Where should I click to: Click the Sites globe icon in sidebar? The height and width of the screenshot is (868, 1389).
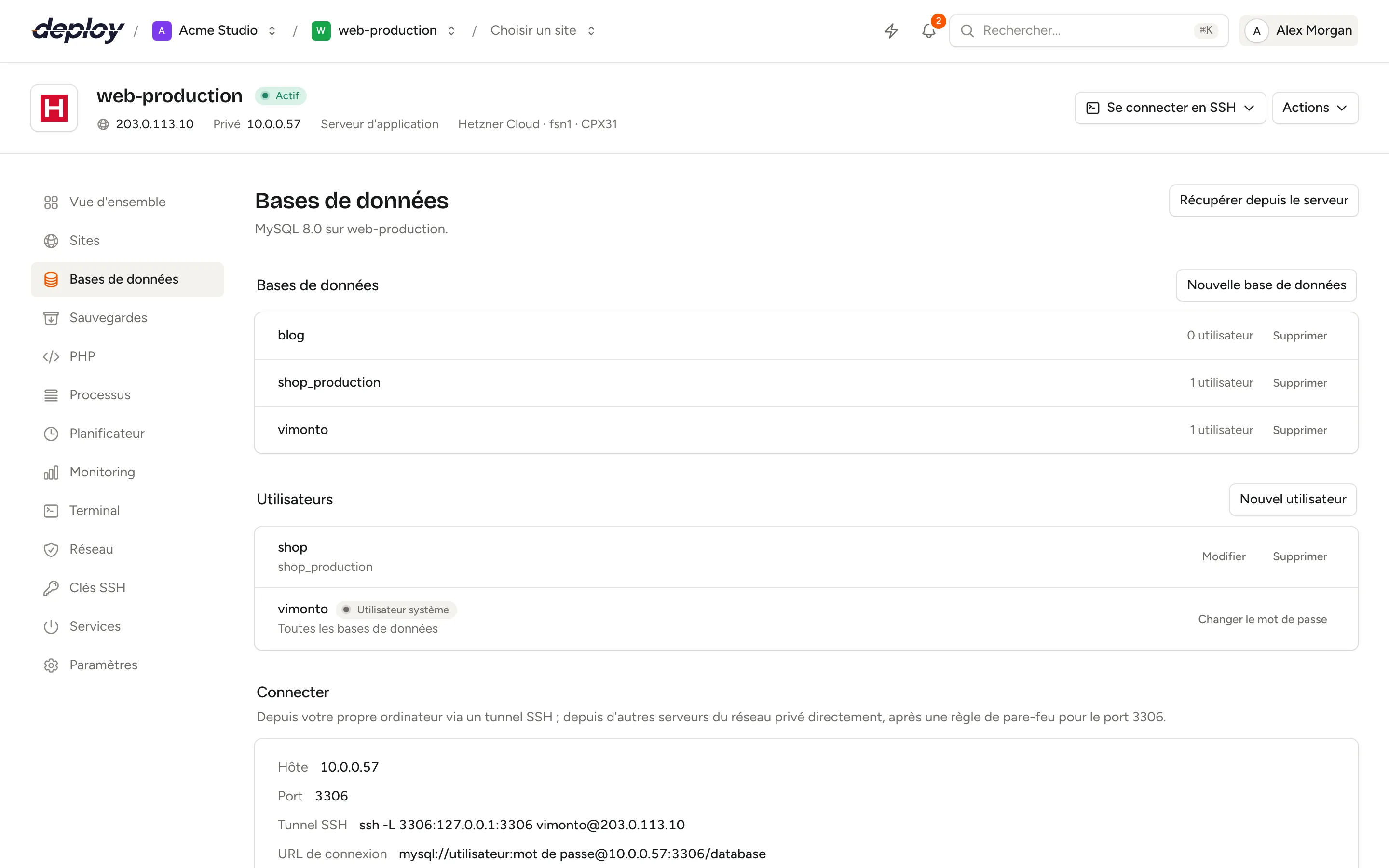click(51, 241)
